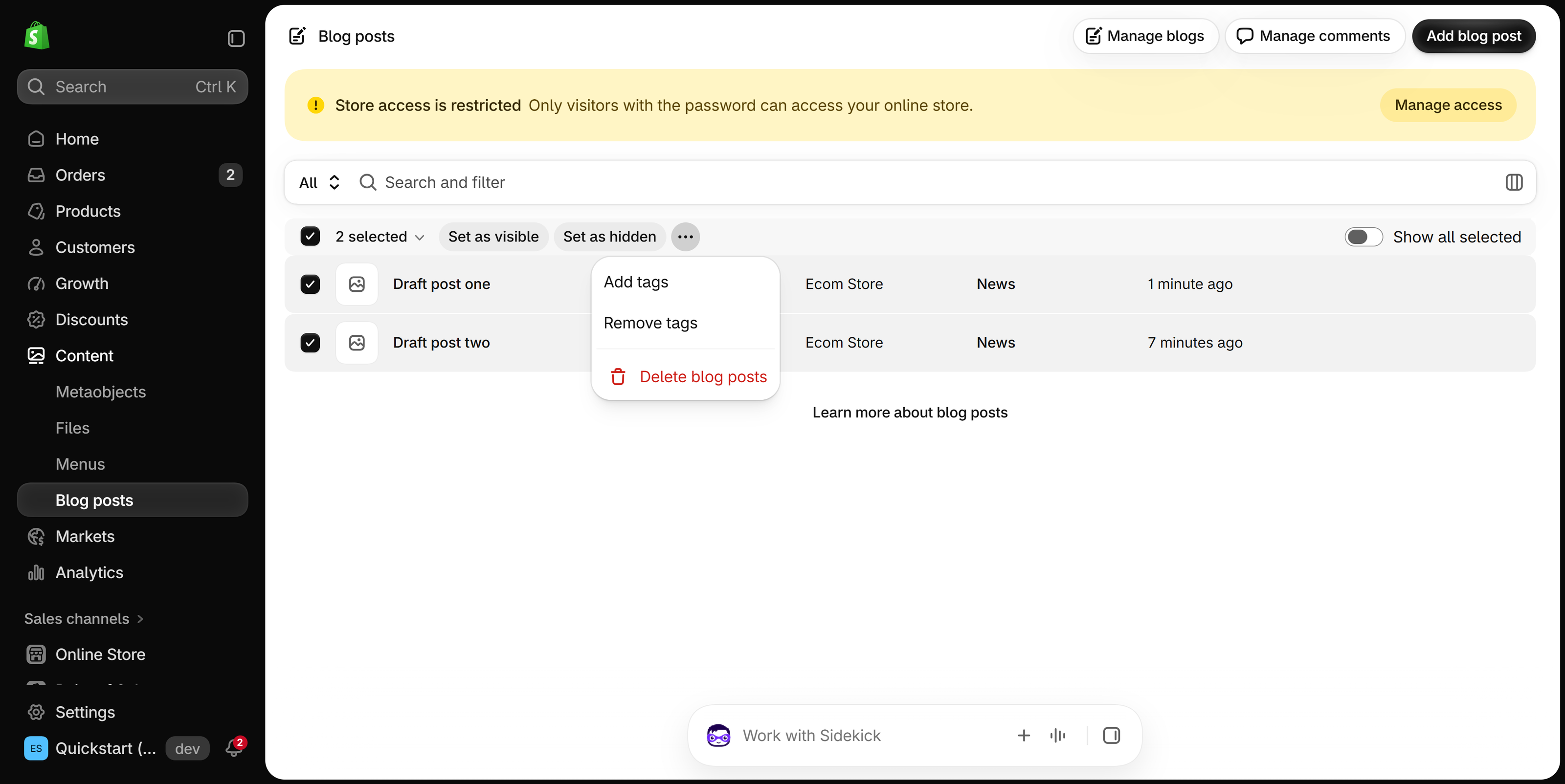The height and width of the screenshot is (784, 1565).
Task: Open Settings via the gear icon
Action: pyautogui.click(x=36, y=712)
